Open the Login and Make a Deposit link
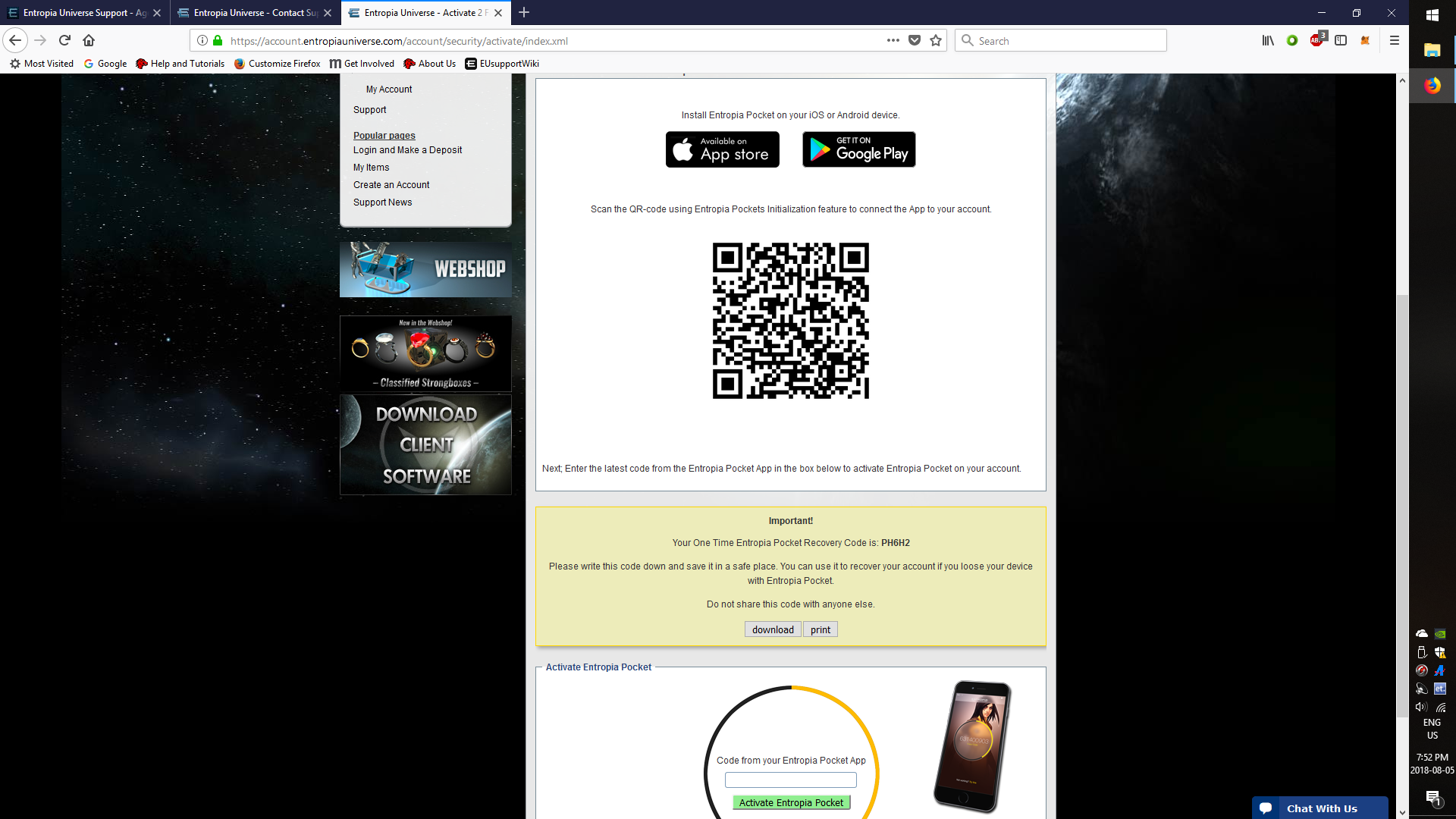The height and width of the screenshot is (819, 1456). [407, 150]
